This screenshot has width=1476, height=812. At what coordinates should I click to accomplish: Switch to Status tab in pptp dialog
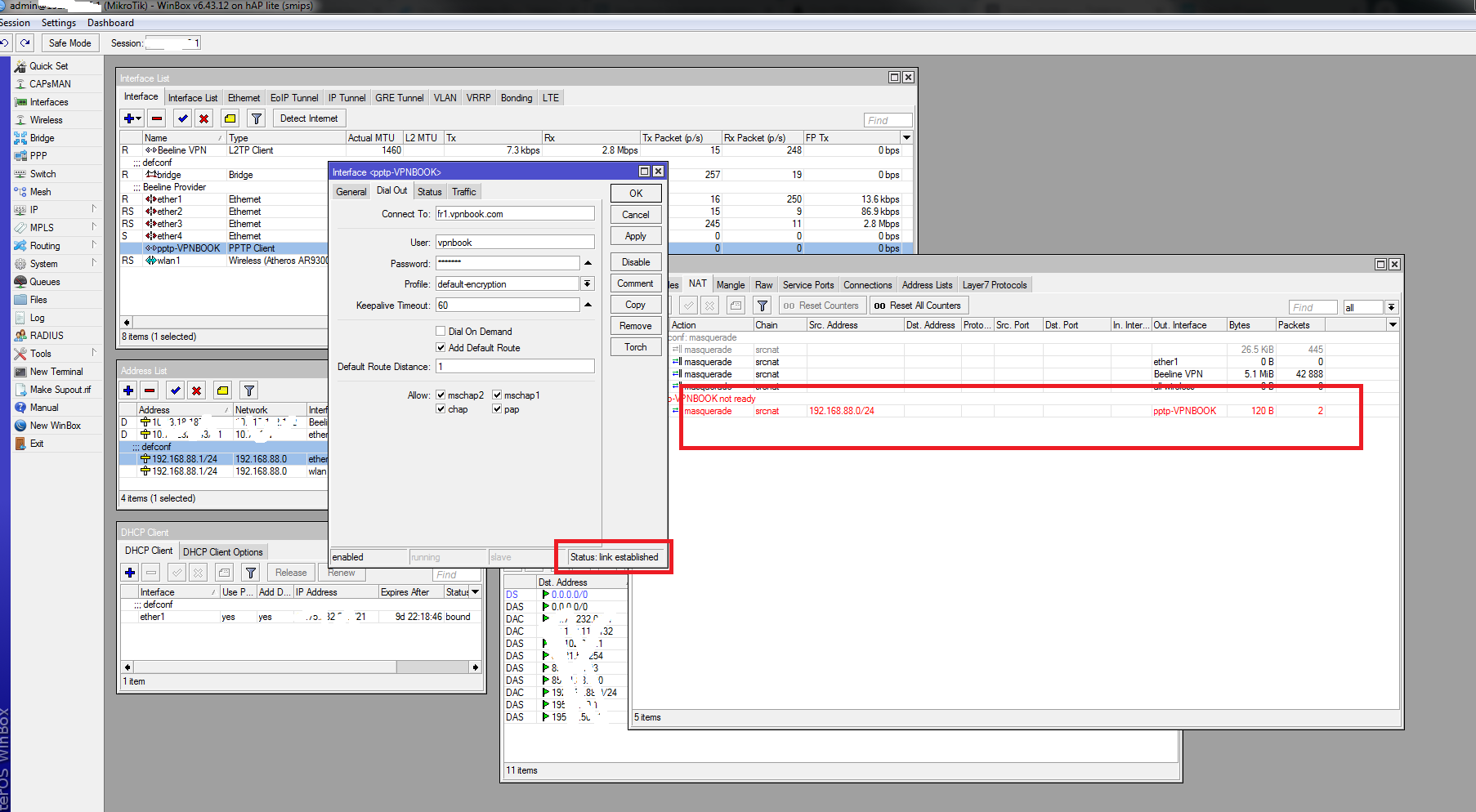429,192
